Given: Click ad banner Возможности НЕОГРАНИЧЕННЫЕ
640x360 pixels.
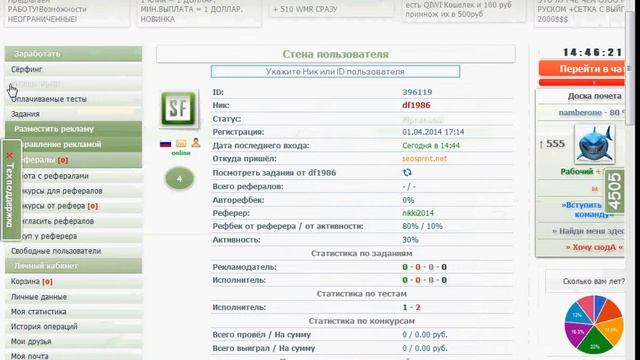Looking at the screenshot, I should (67, 12).
